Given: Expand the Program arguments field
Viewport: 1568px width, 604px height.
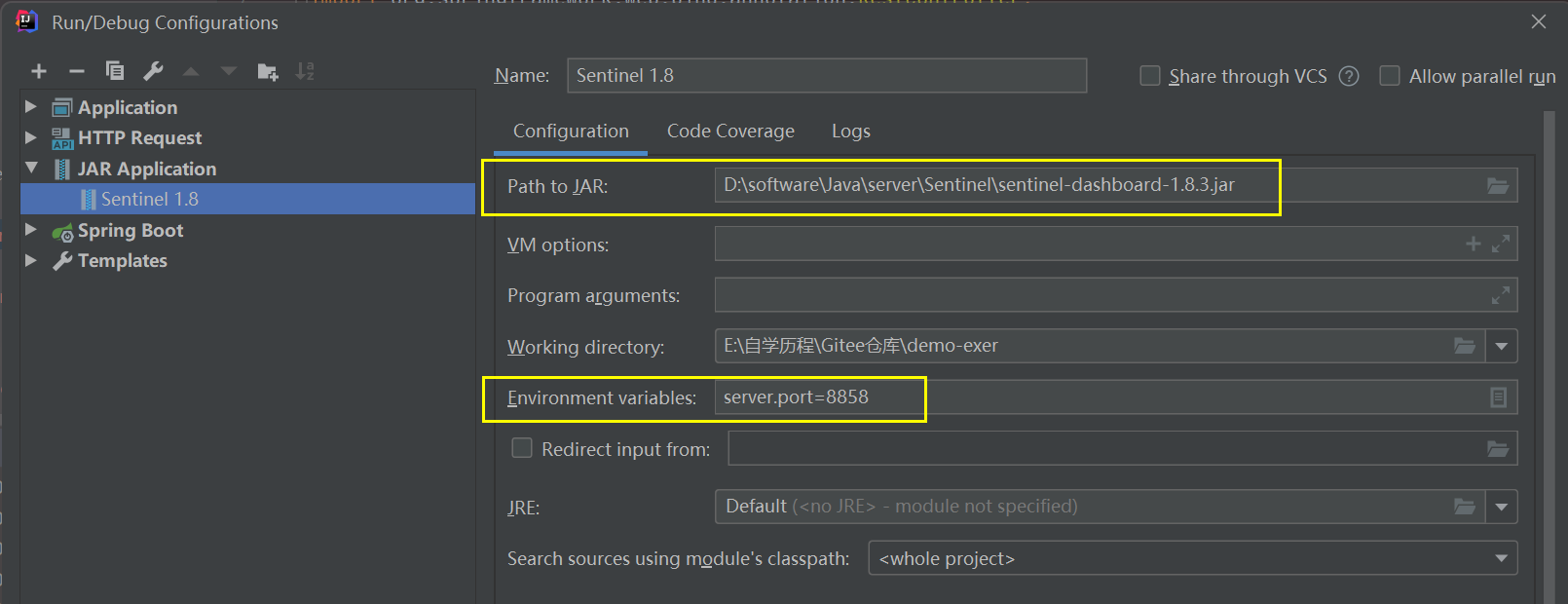Looking at the screenshot, I should click(x=1501, y=295).
